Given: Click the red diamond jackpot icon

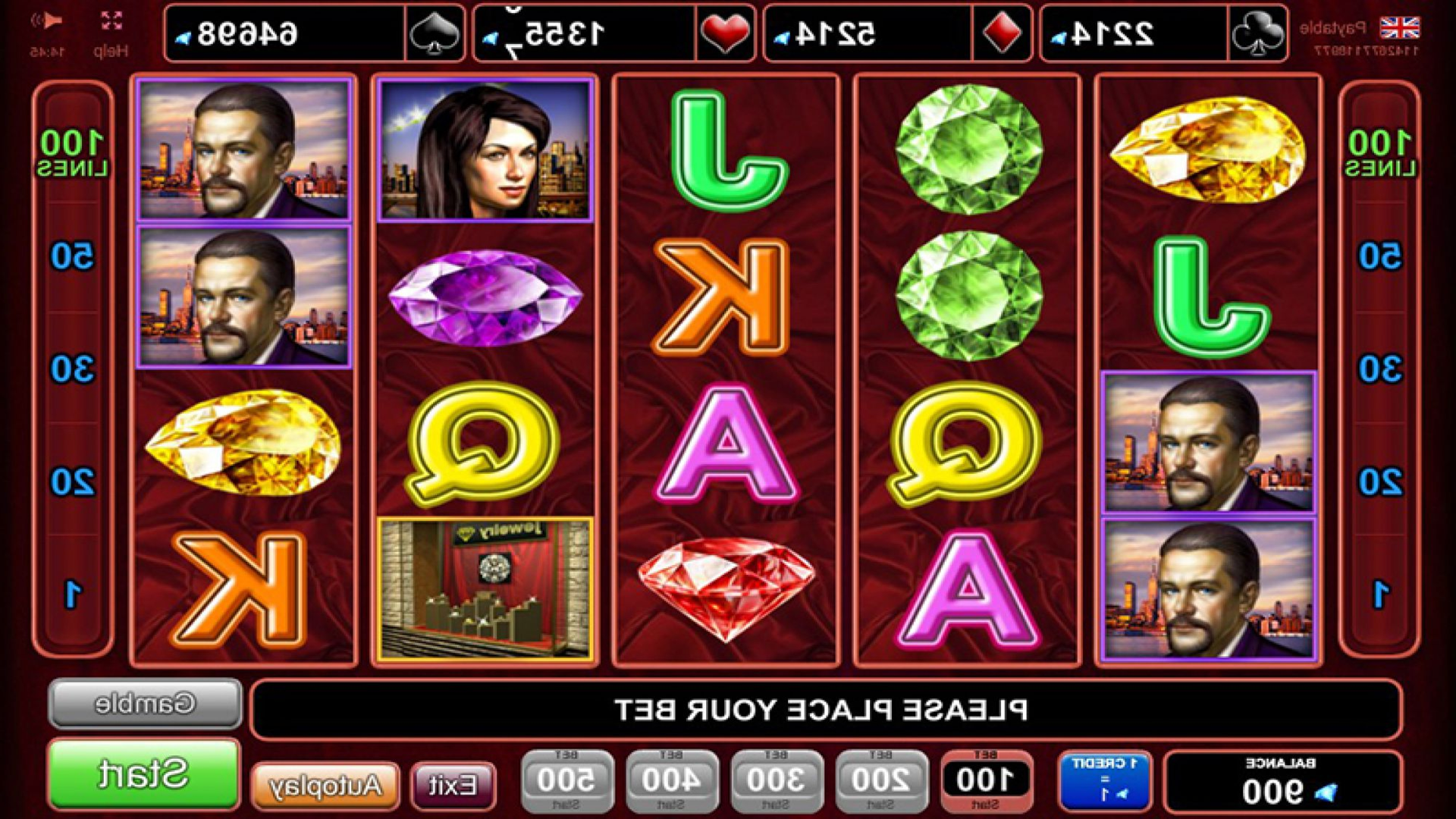Looking at the screenshot, I should 1001,33.
